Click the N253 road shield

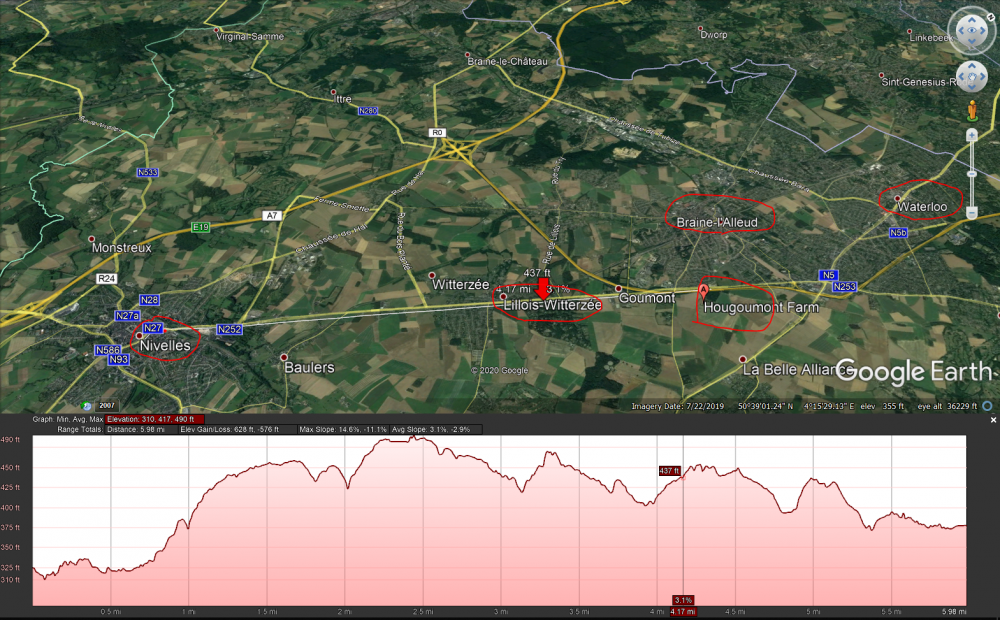click(x=844, y=286)
